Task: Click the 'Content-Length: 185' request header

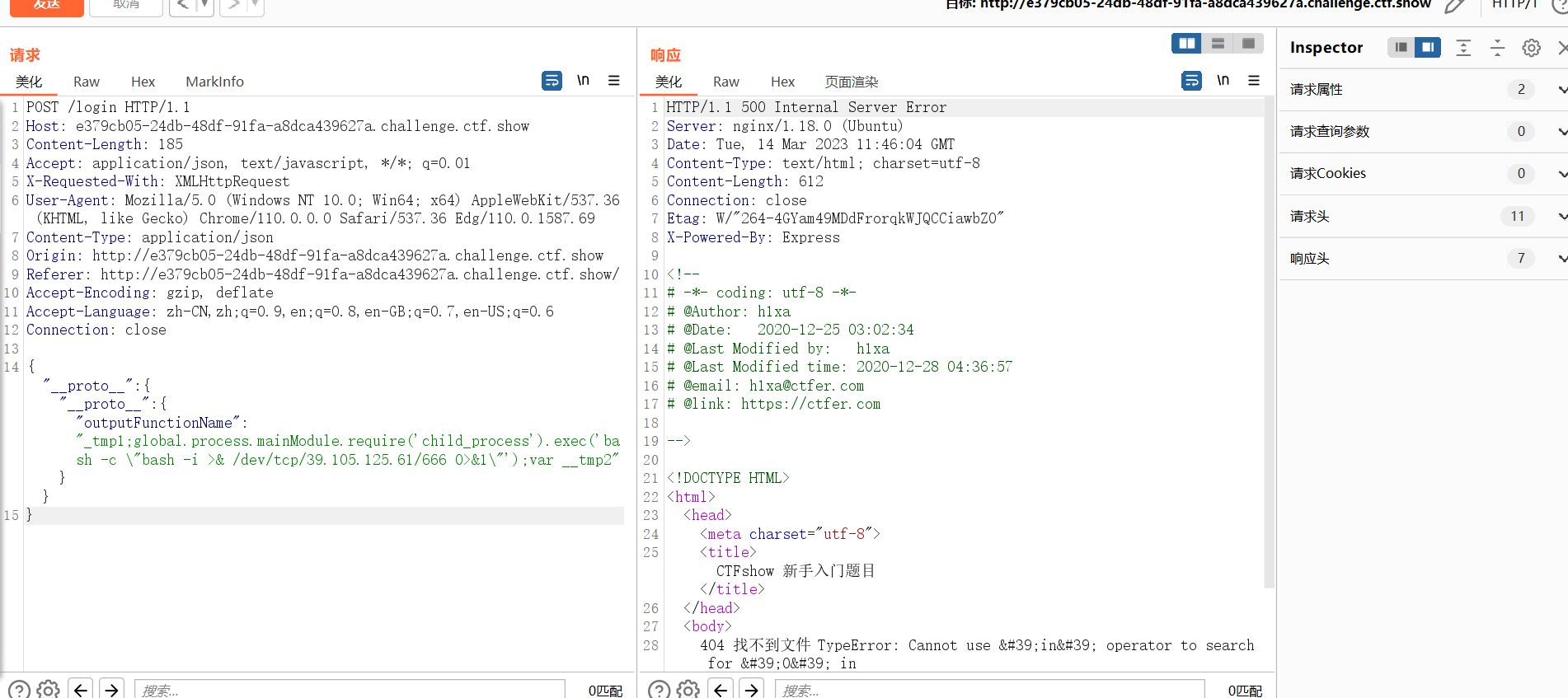Action: (x=105, y=144)
